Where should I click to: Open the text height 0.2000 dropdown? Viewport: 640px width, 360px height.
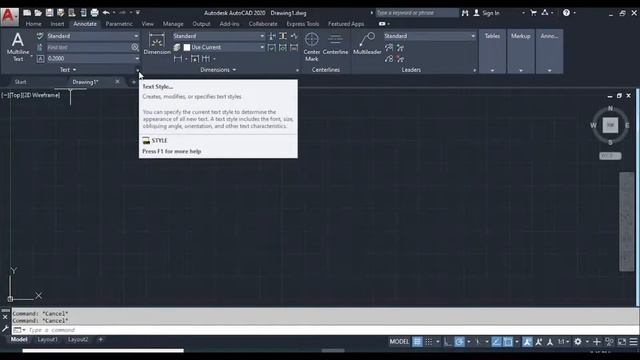click(93, 59)
